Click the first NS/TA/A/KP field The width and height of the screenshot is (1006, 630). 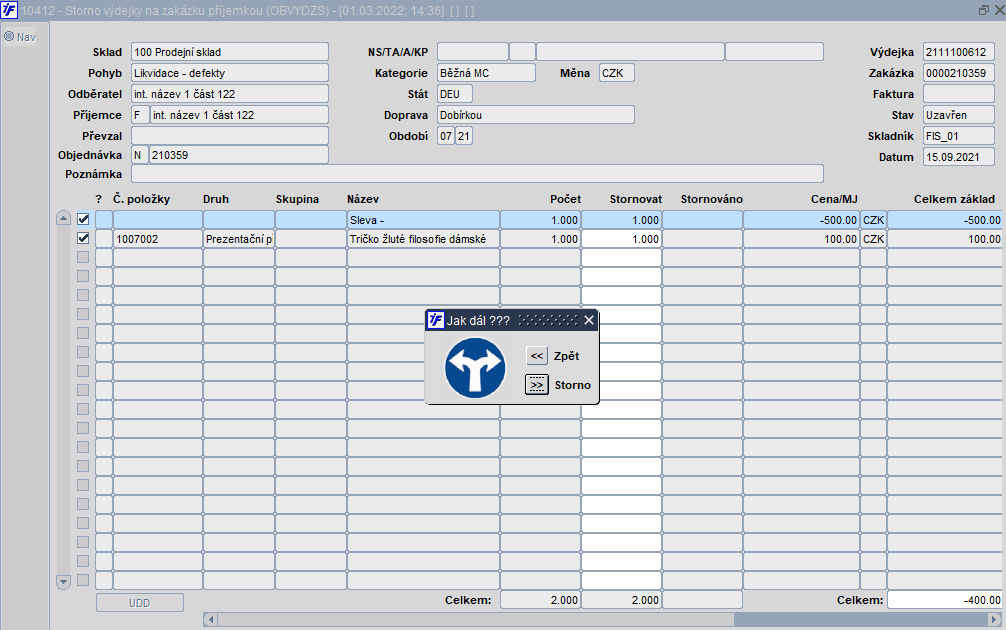pyautogui.click(x=473, y=52)
